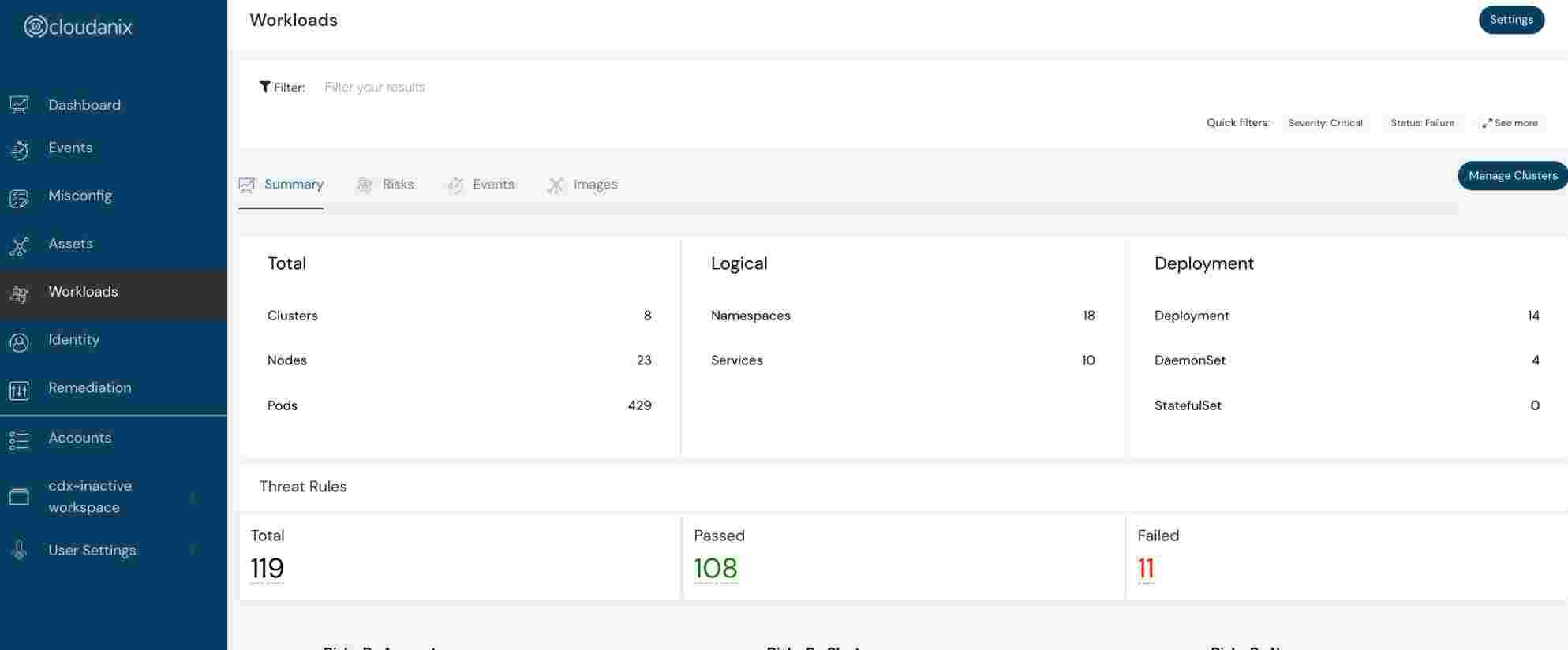1568x650 pixels.
Task: Open Identity via its sidebar icon
Action: click(19, 342)
